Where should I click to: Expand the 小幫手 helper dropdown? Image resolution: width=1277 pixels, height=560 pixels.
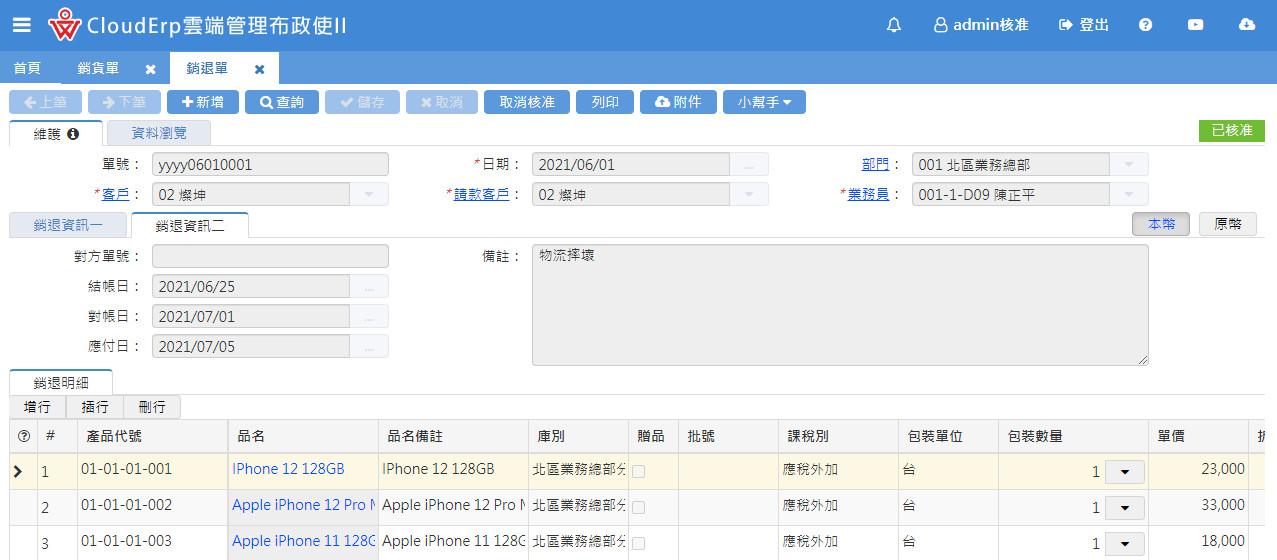[x=764, y=102]
